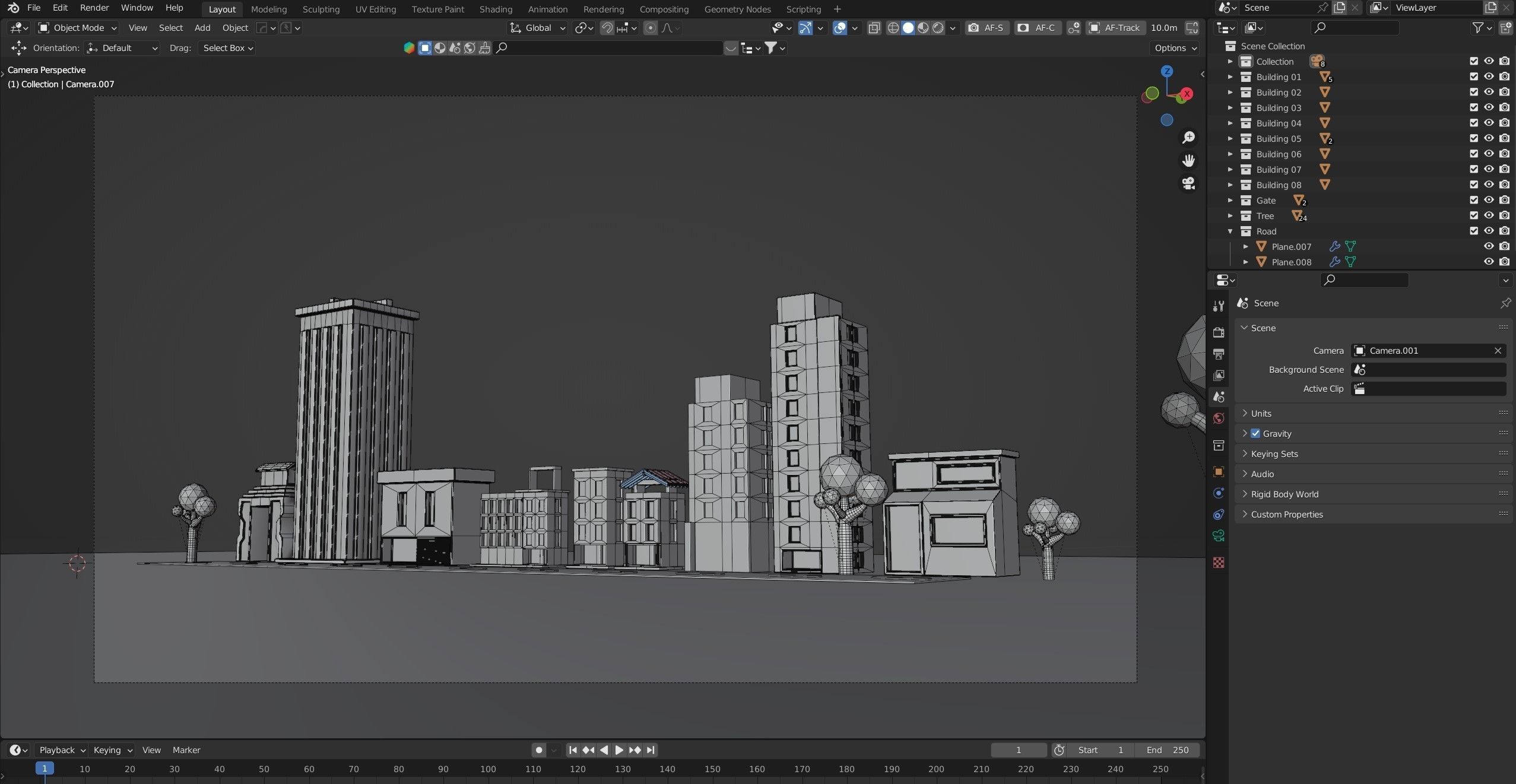Open the Object properties tab
The image size is (1516, 784).
coord(1219,472)
